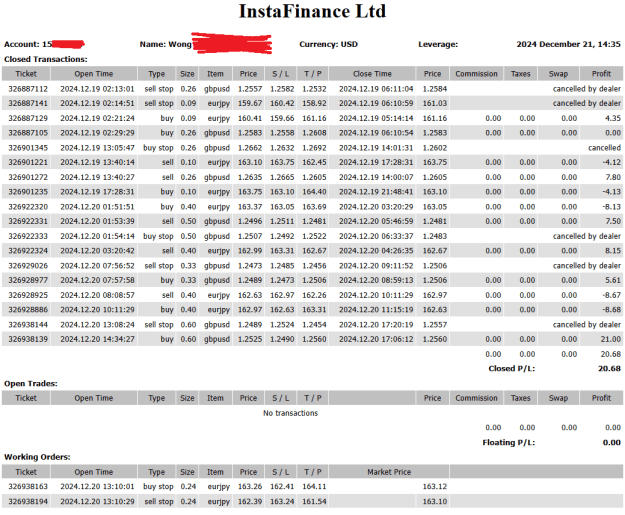The width and height of the screenshot is (625, 515).
Task: Select the profit value 21.00
Action: (611, 339)
